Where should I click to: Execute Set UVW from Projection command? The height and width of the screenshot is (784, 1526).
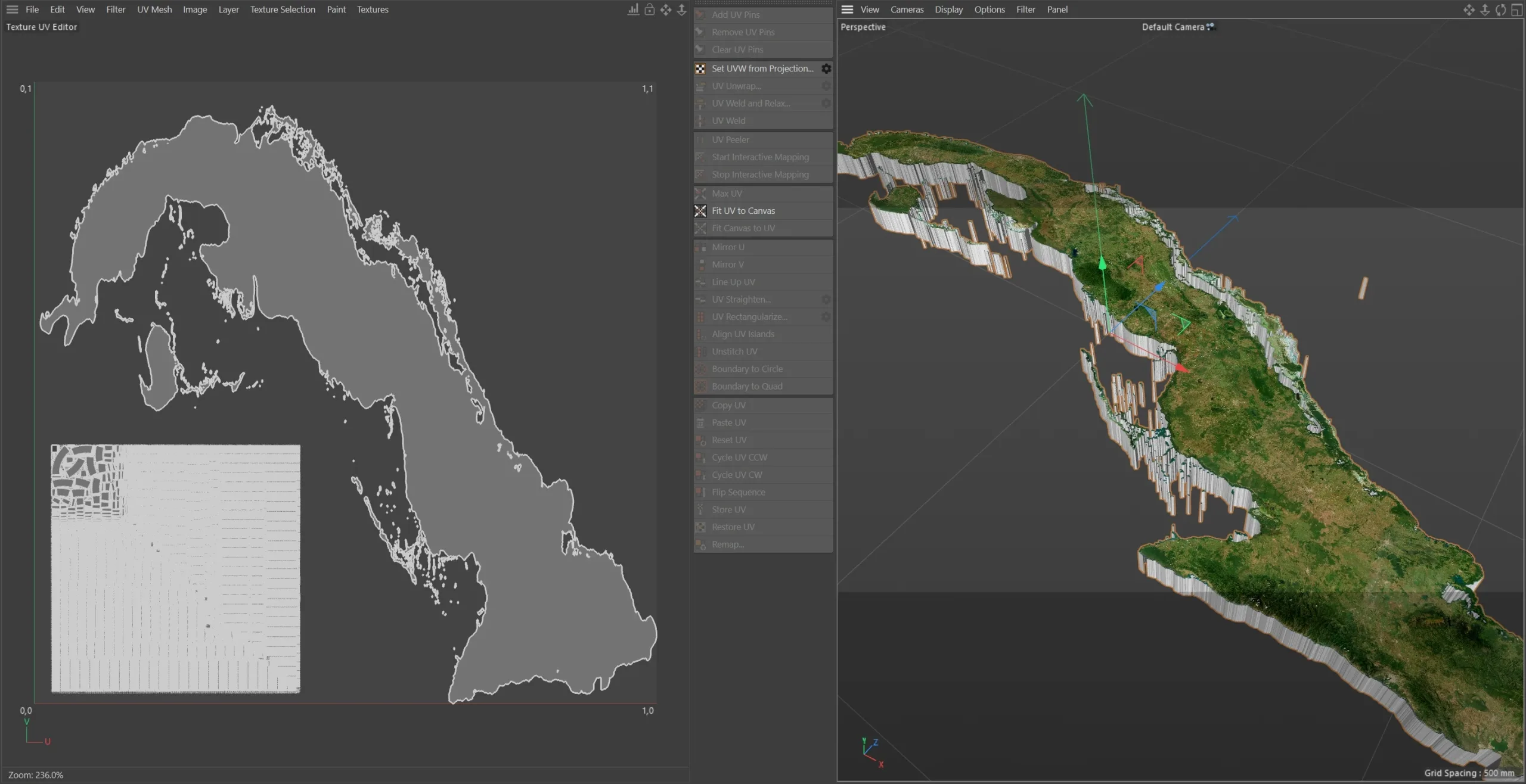[761, 68]
